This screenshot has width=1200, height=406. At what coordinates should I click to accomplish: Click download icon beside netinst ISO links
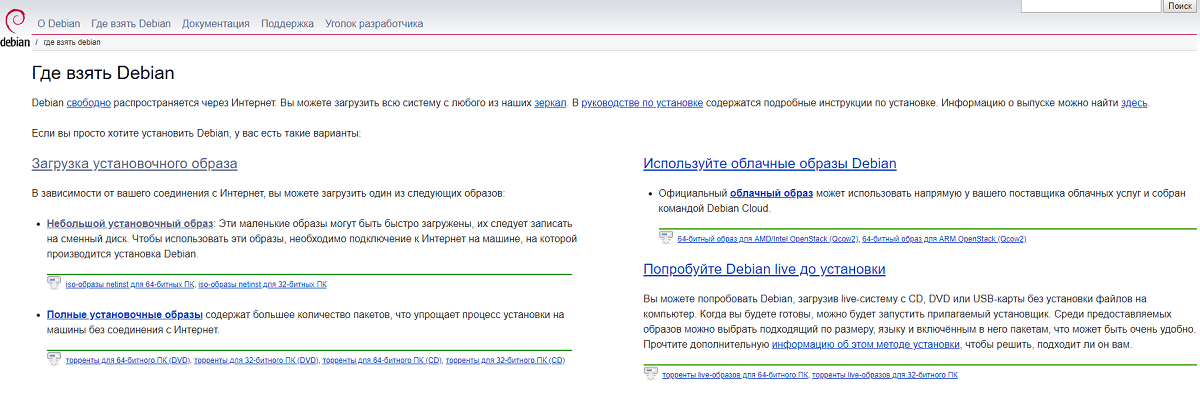click(54, 283)
